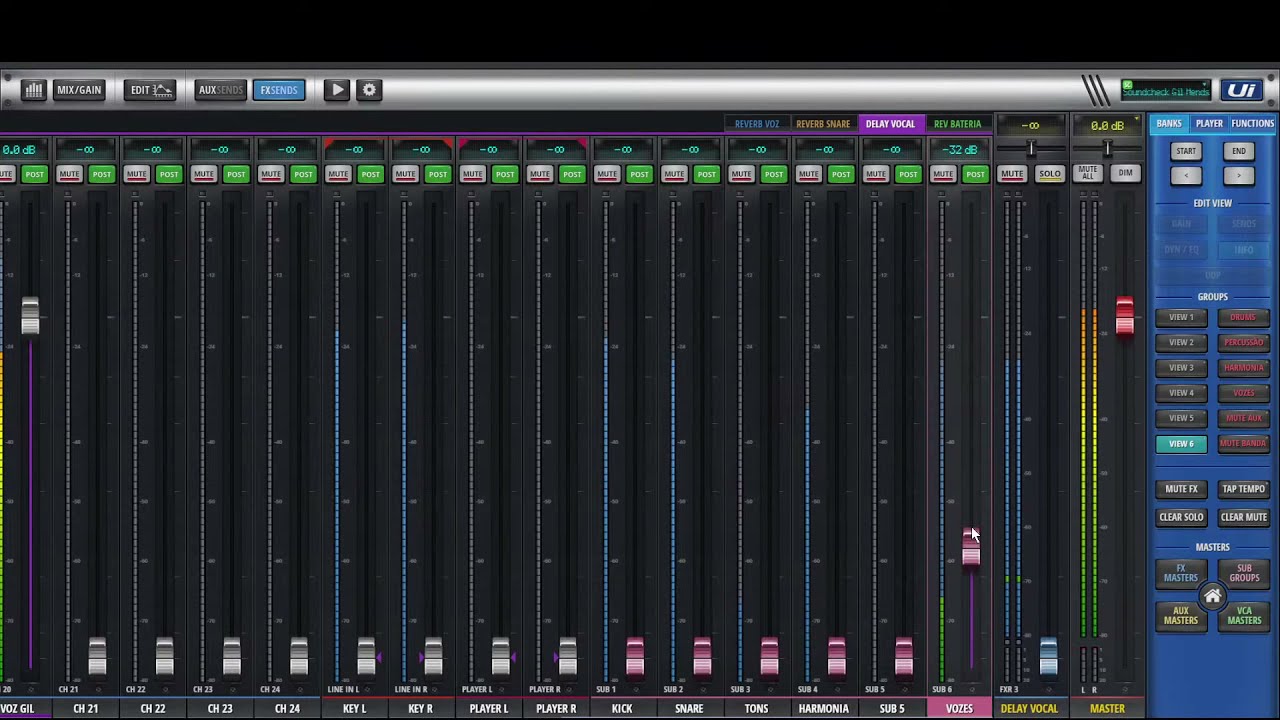Switch to AUX SENDS view
This screenshot has width=1280, height=720.
click(220, 90)
